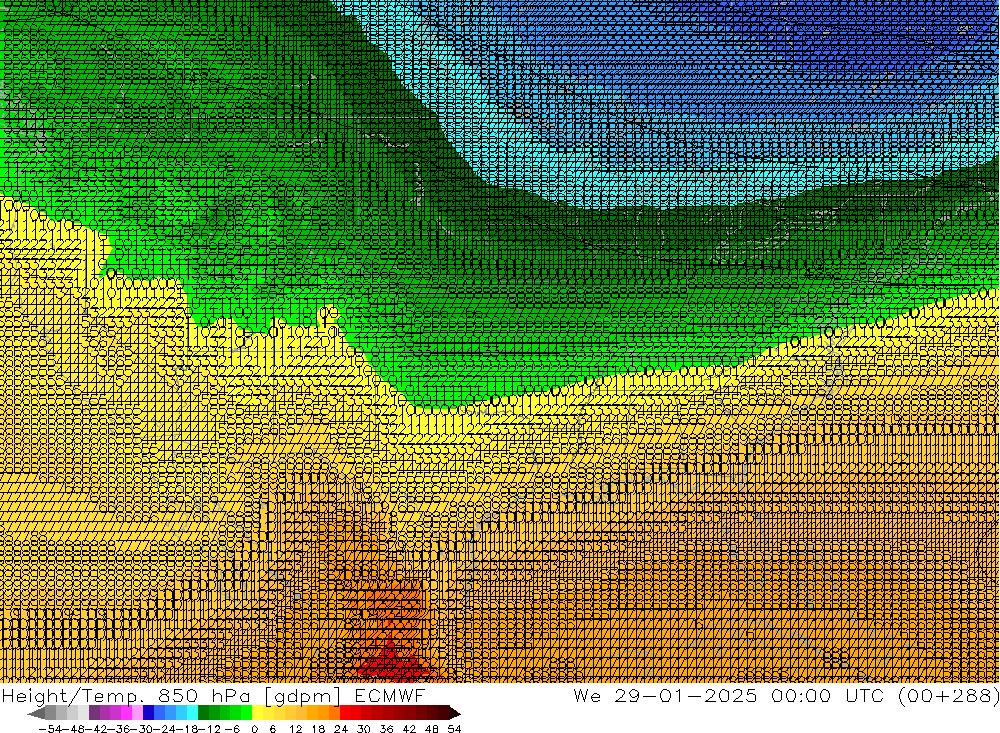1000x733 pixels.
Task: Select the deep blue legend swatch
Action: (149, 713)
